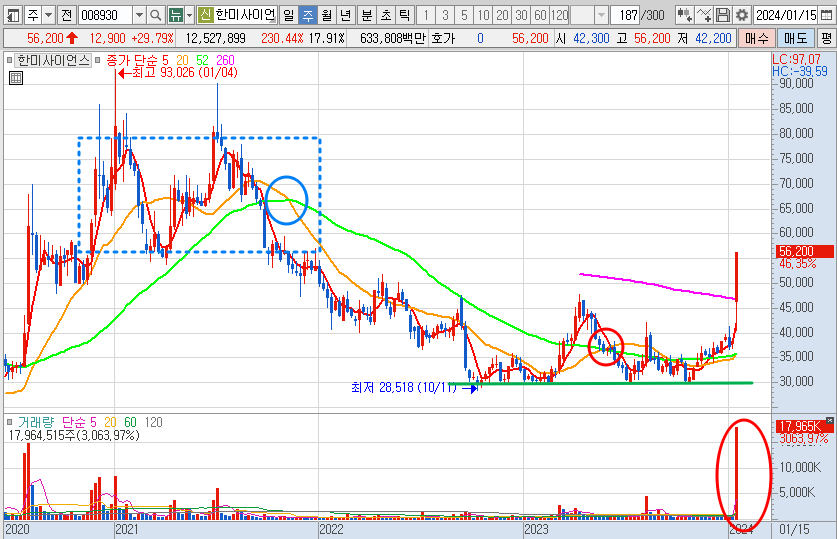Click the 한미사이언 stock name field
Screen dimensions: 837x539
click(246, 15)
